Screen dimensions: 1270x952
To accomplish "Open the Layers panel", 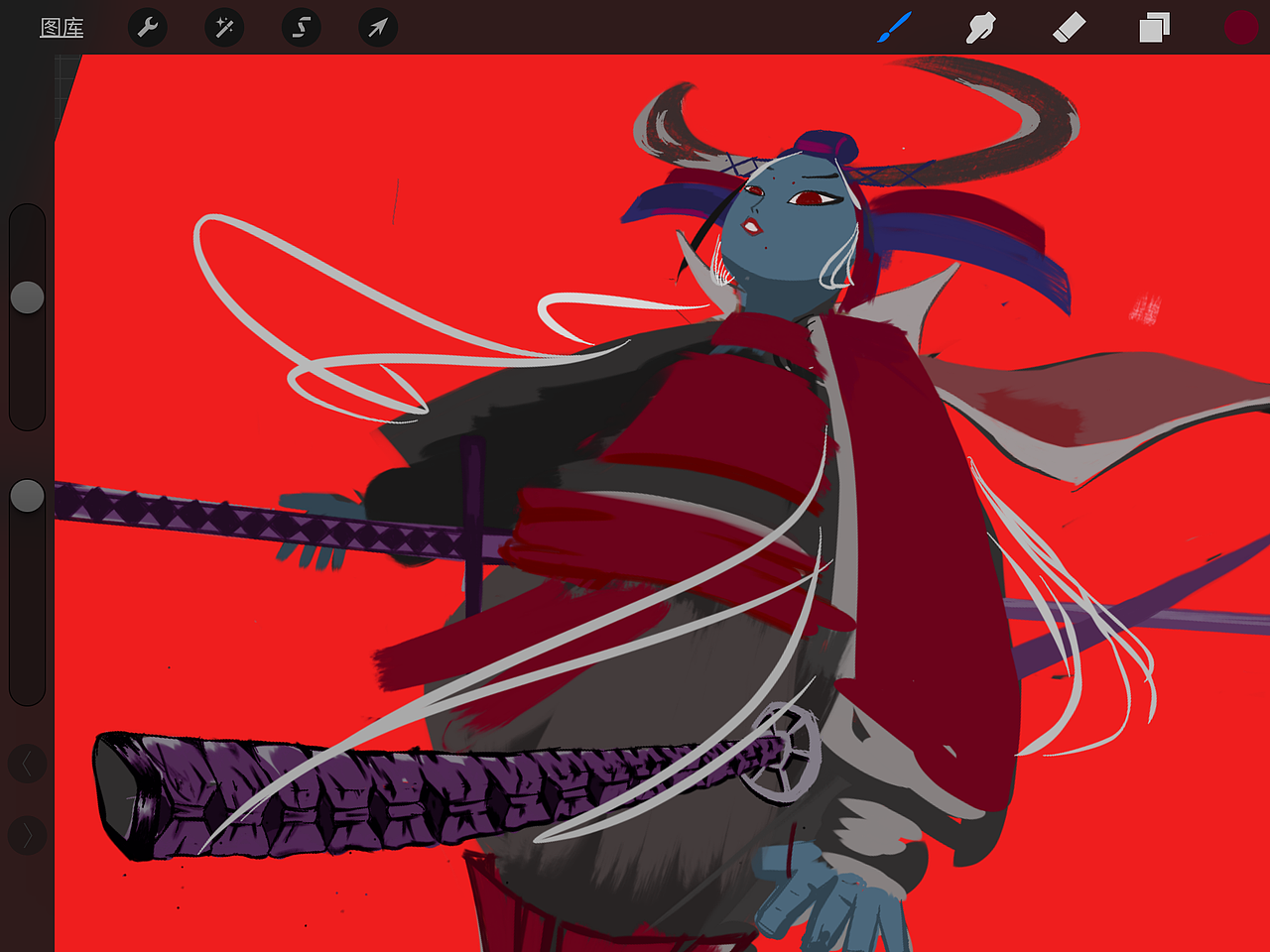I will [1154, 27].
